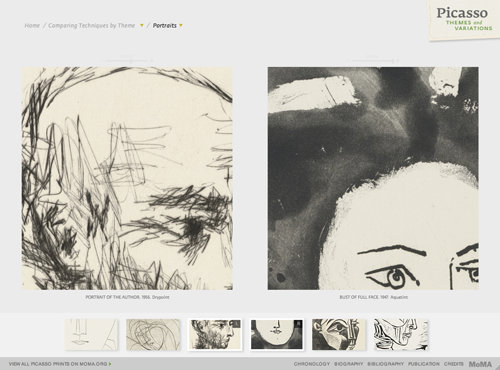Open the Publication page

pos(424,364)
